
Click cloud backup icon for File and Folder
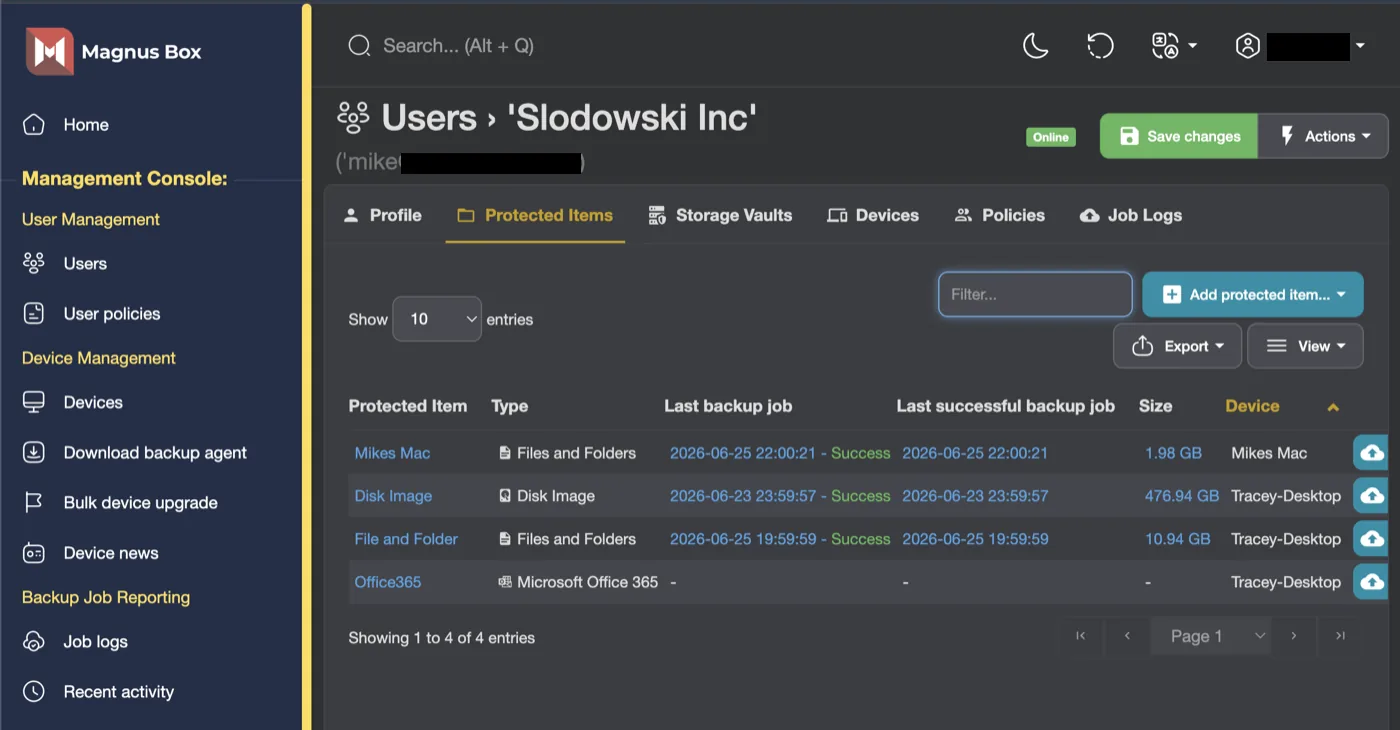pos(1372,538)
